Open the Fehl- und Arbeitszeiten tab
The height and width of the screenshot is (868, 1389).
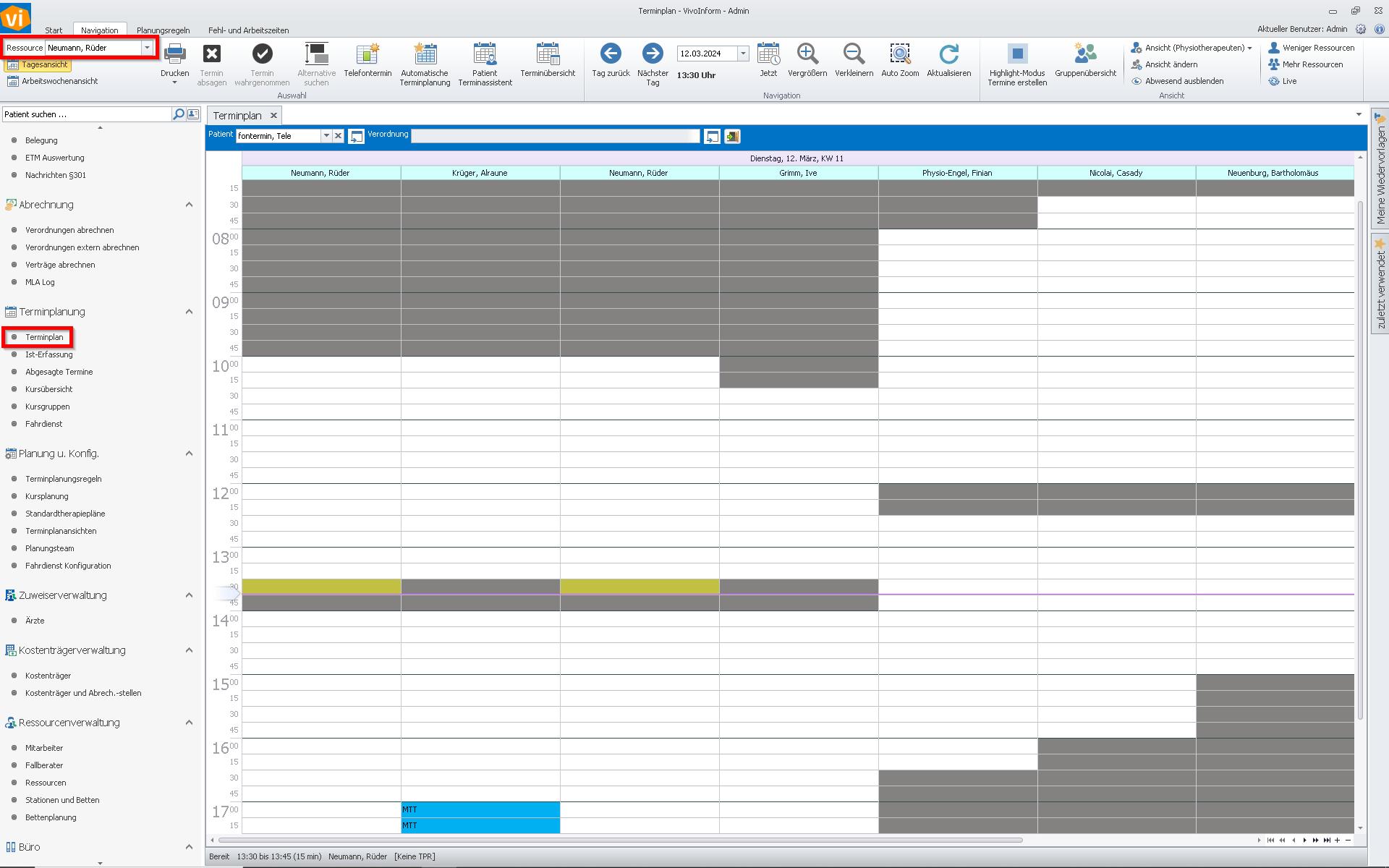coord(248,30)
